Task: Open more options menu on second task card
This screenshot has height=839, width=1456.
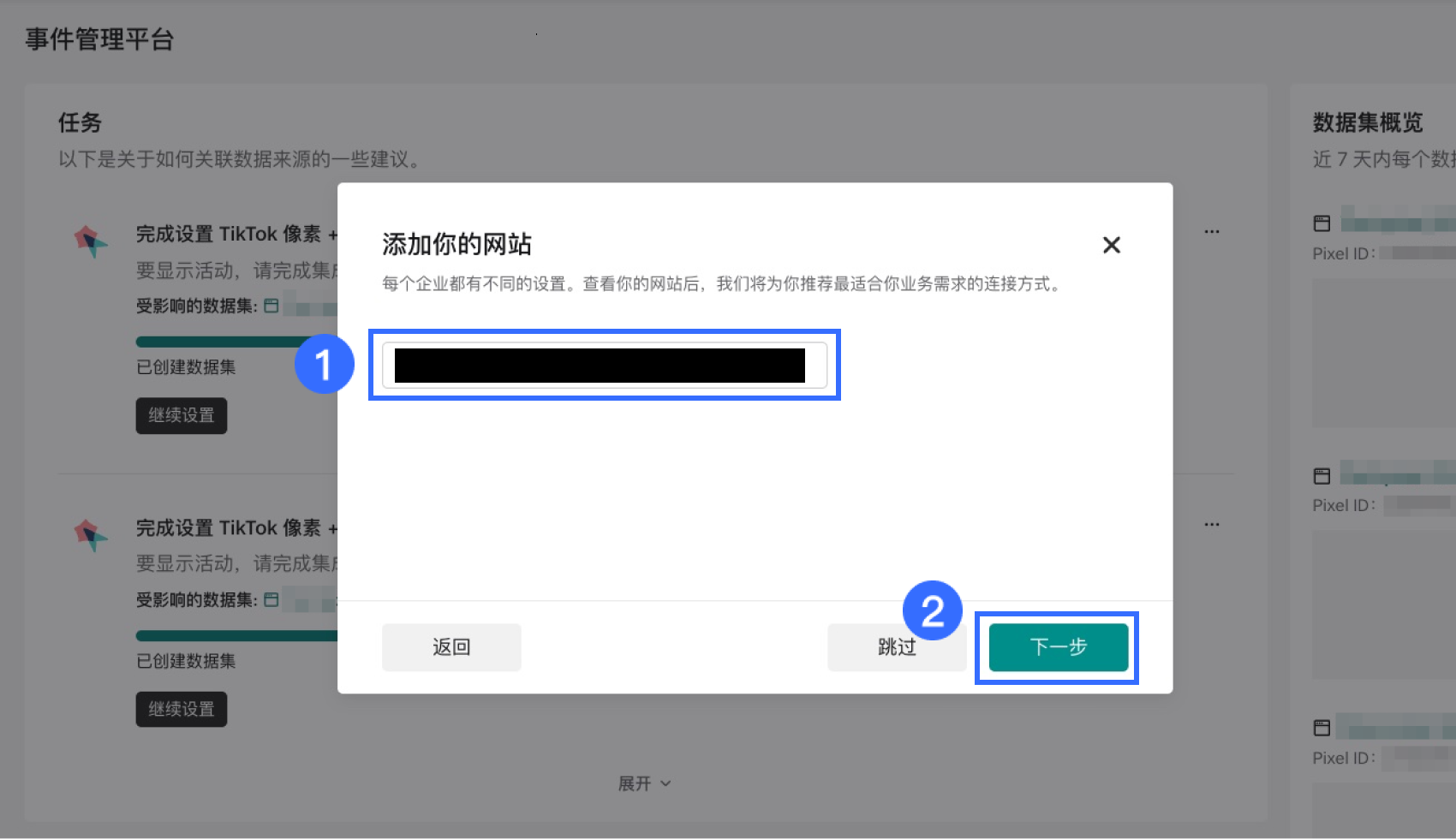Action: 1212,524
